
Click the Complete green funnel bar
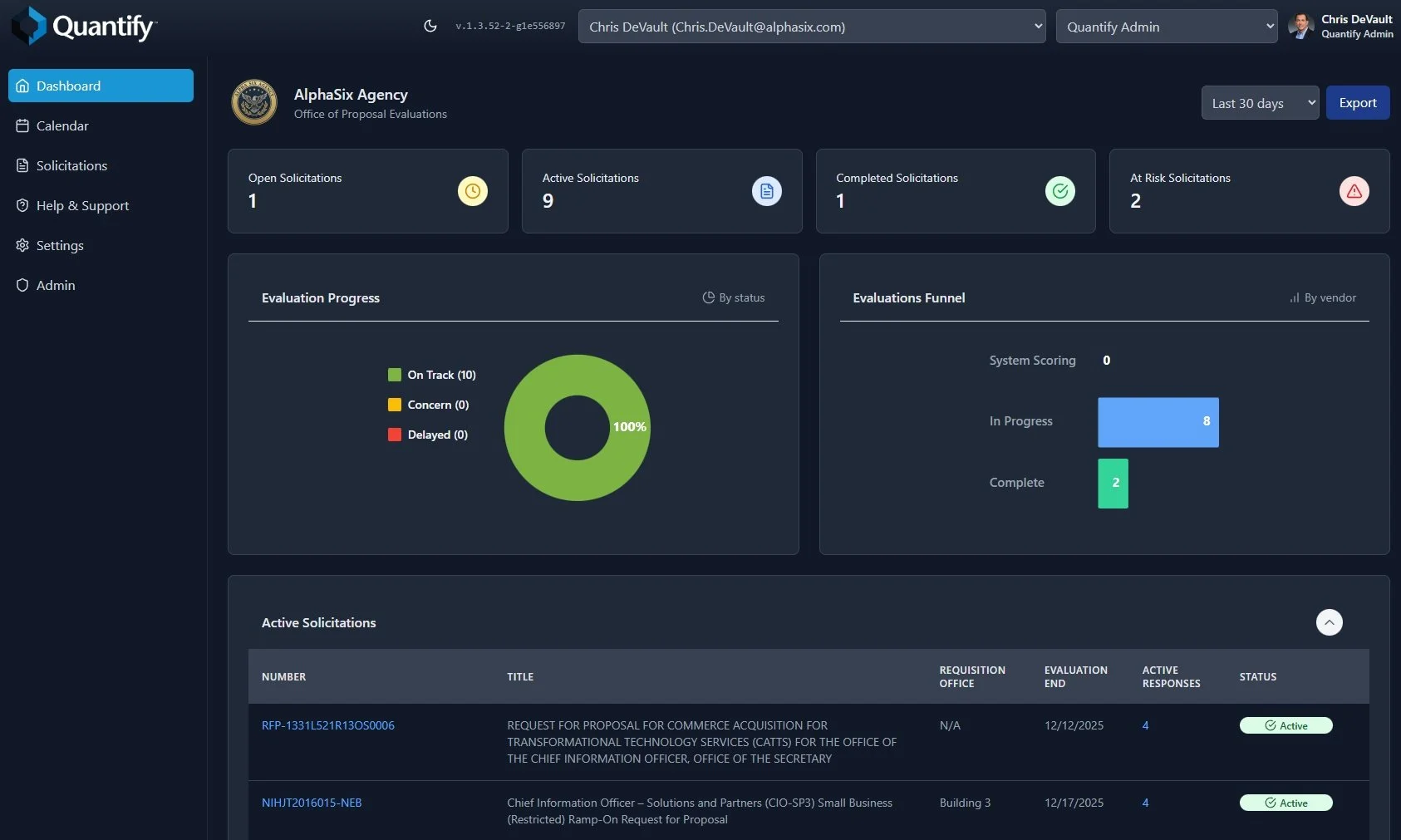(1113, 484)
